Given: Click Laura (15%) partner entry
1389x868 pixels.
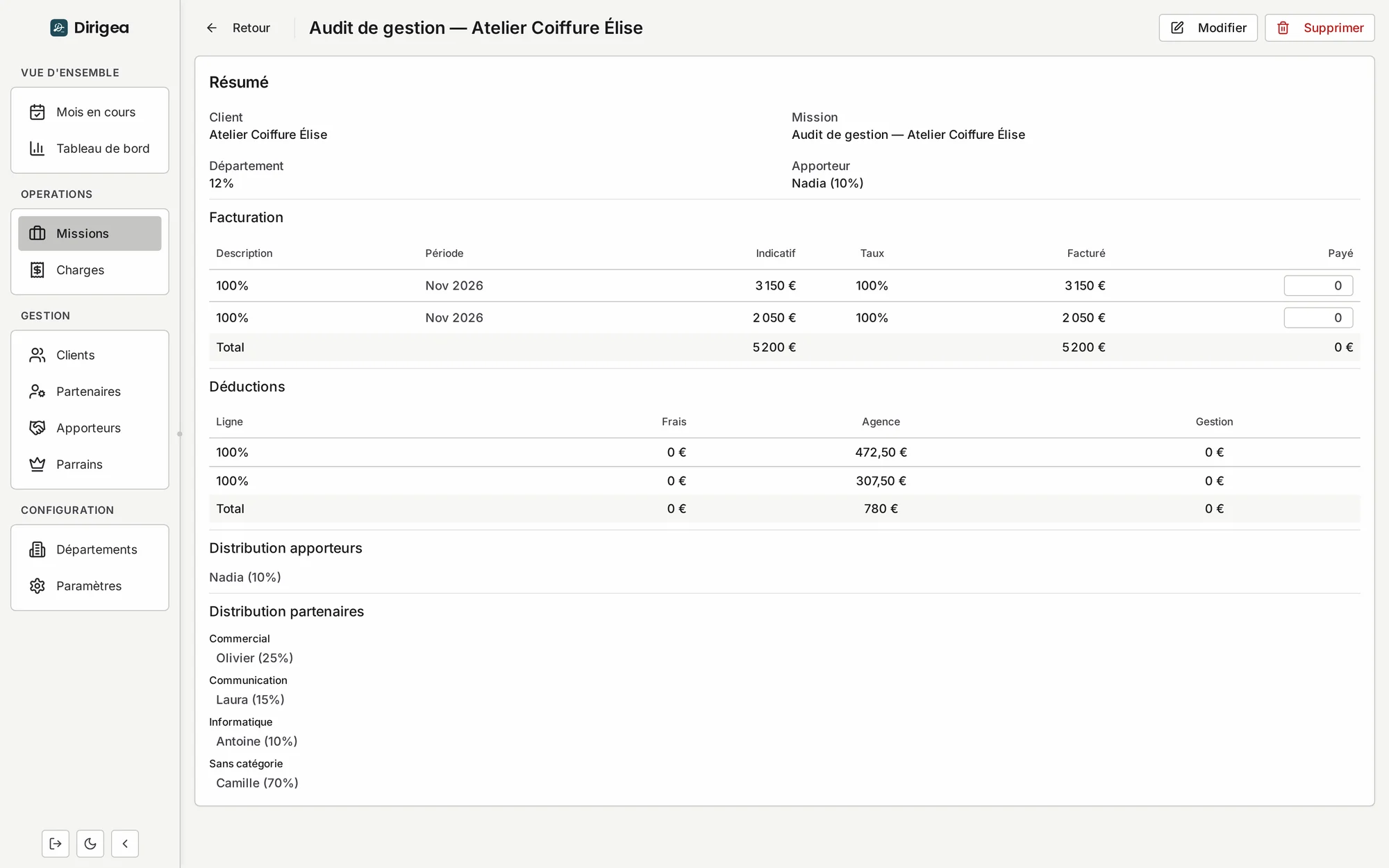Looking at the screenshot, I should point(250,699).
